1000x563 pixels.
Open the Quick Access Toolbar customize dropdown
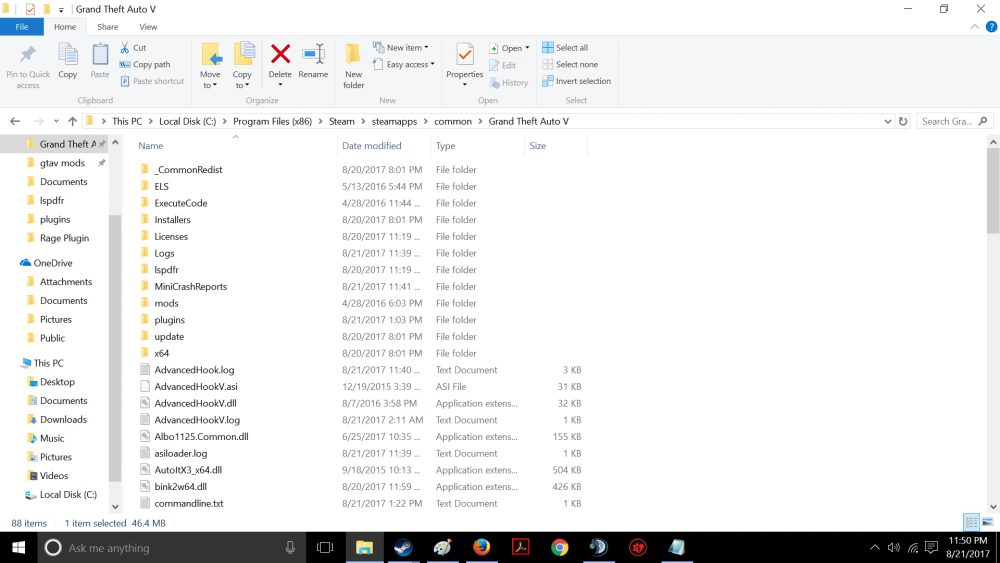click(x=61, y=10)
